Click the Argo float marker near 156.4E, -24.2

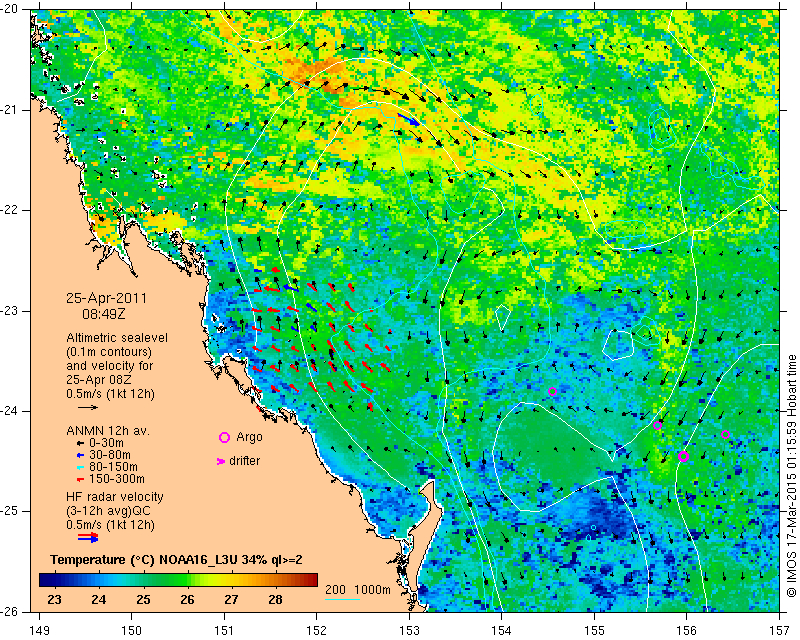pos(726,434)
